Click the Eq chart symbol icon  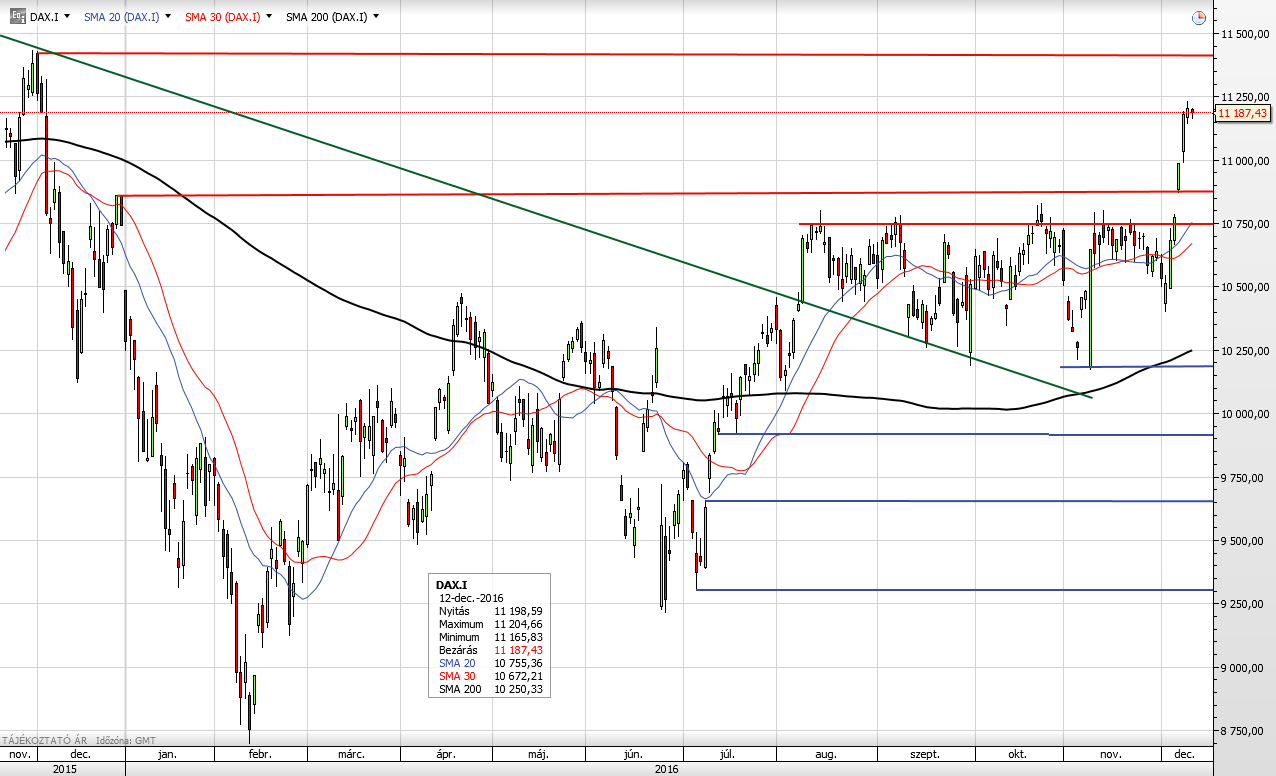point(18,17)
